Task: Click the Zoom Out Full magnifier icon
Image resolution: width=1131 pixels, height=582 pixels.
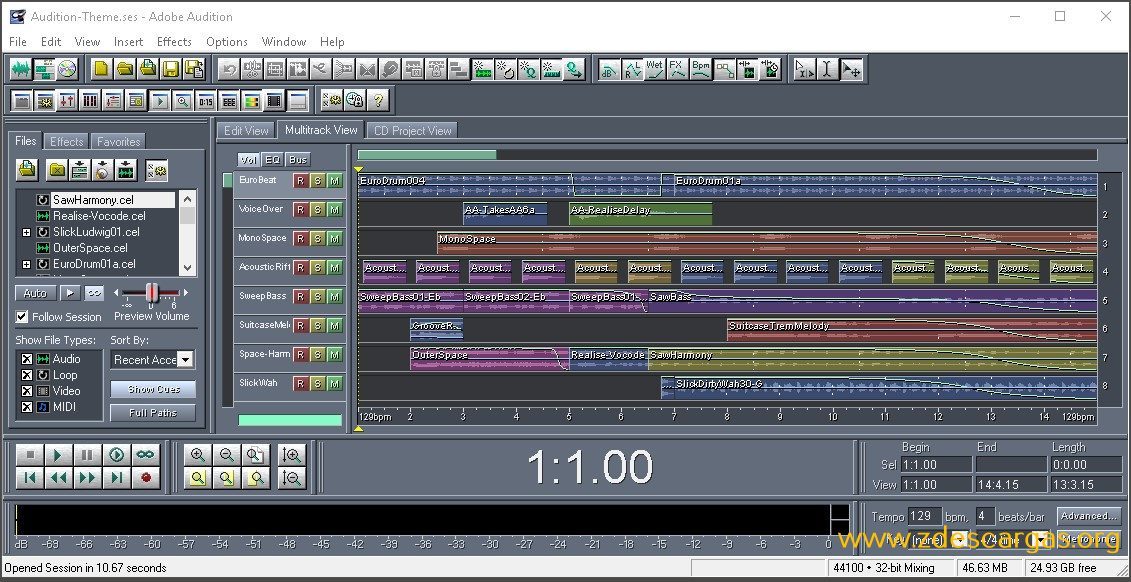Action: click(255, 454)
